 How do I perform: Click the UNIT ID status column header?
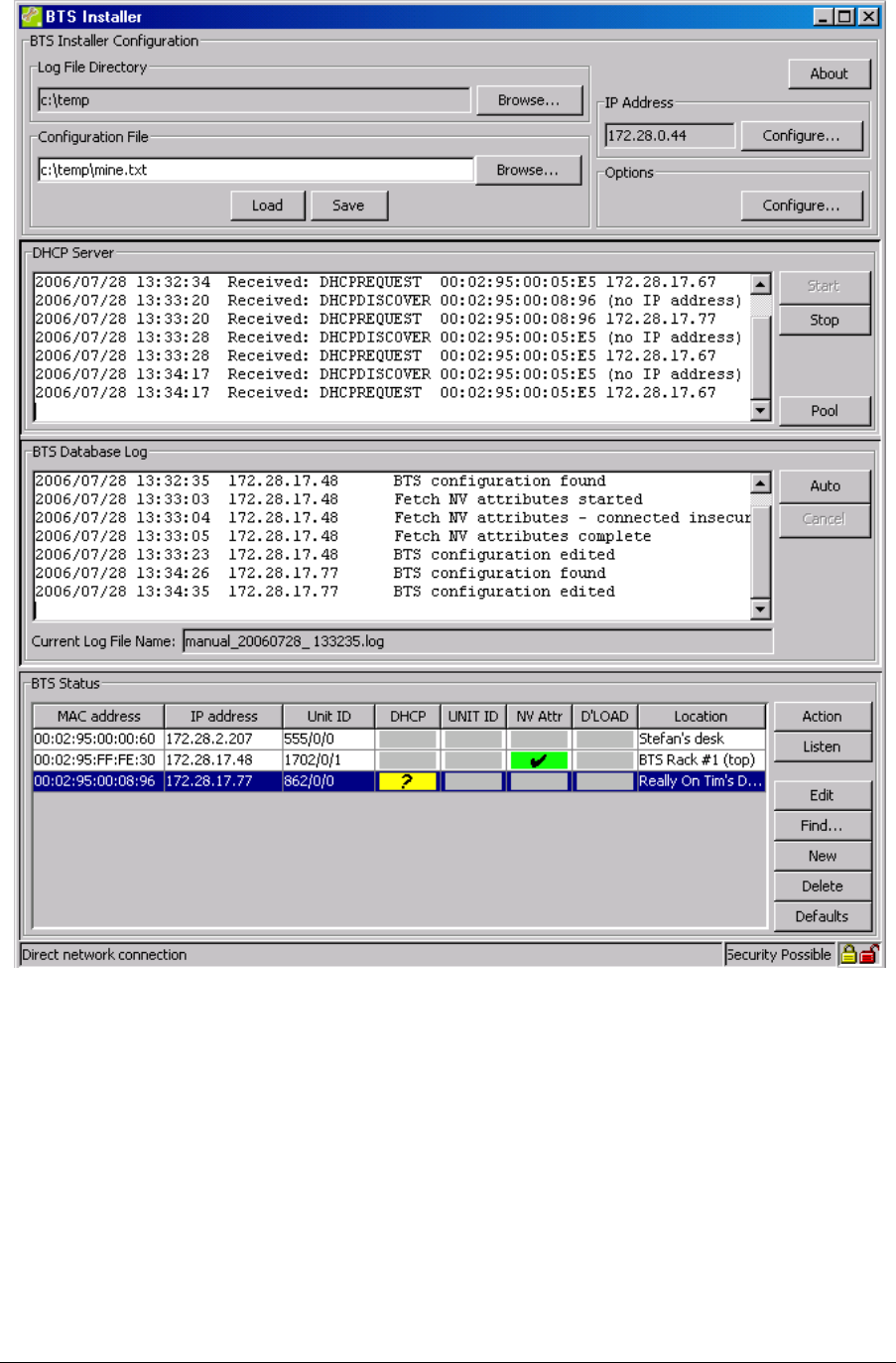[473, 716]
